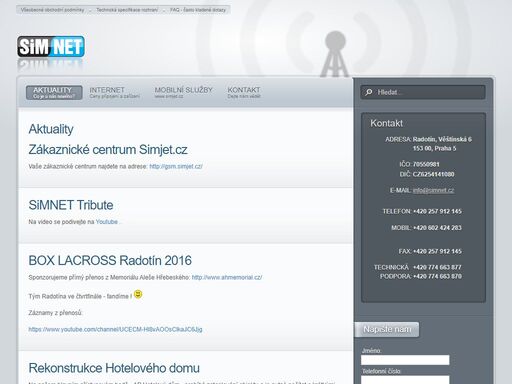Click the Aktuality page heading

51,129
